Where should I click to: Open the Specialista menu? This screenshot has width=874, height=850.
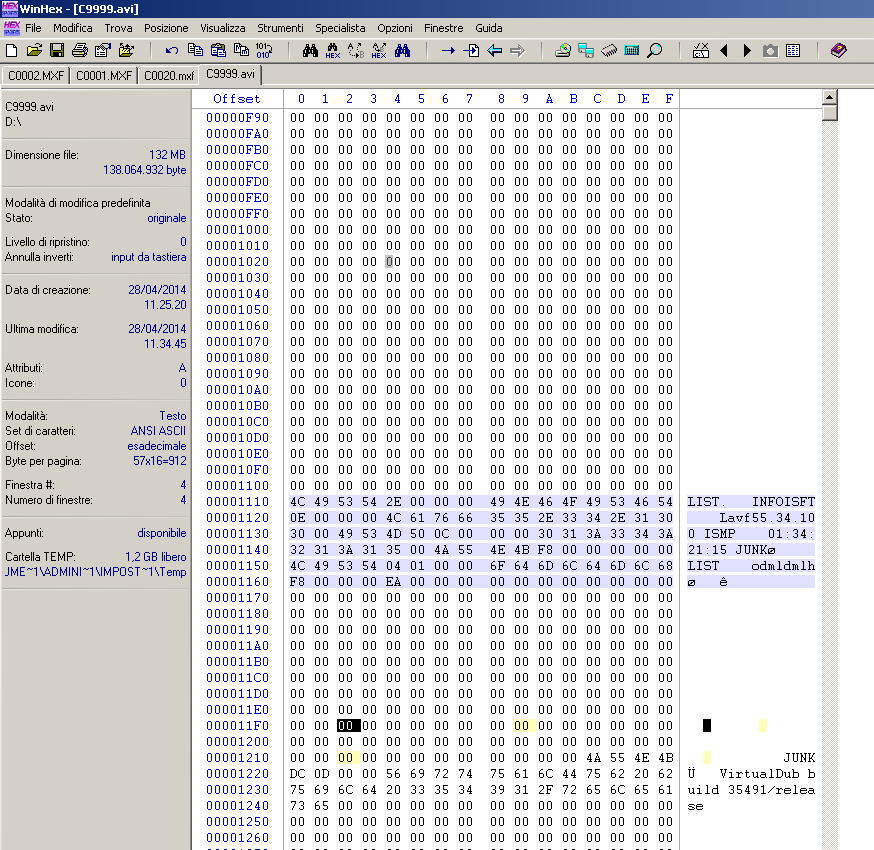point(340,28)
